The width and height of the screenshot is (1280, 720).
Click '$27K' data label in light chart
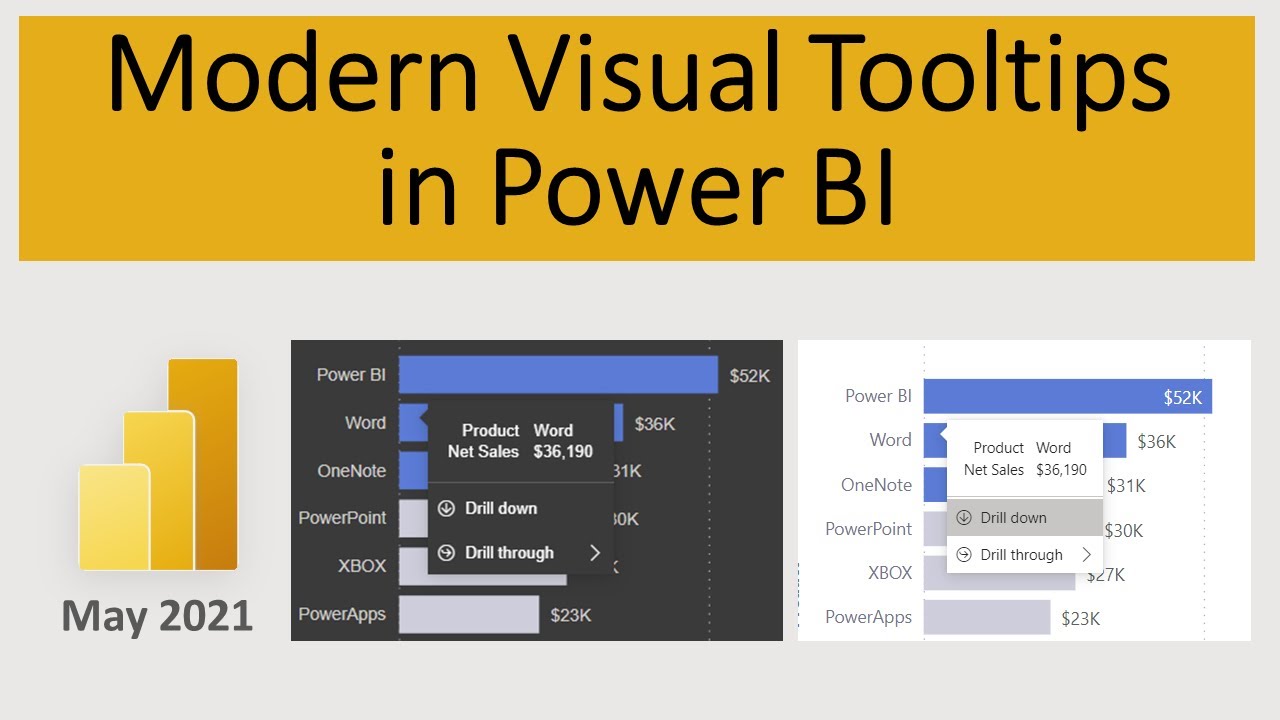click(1107, 574)
